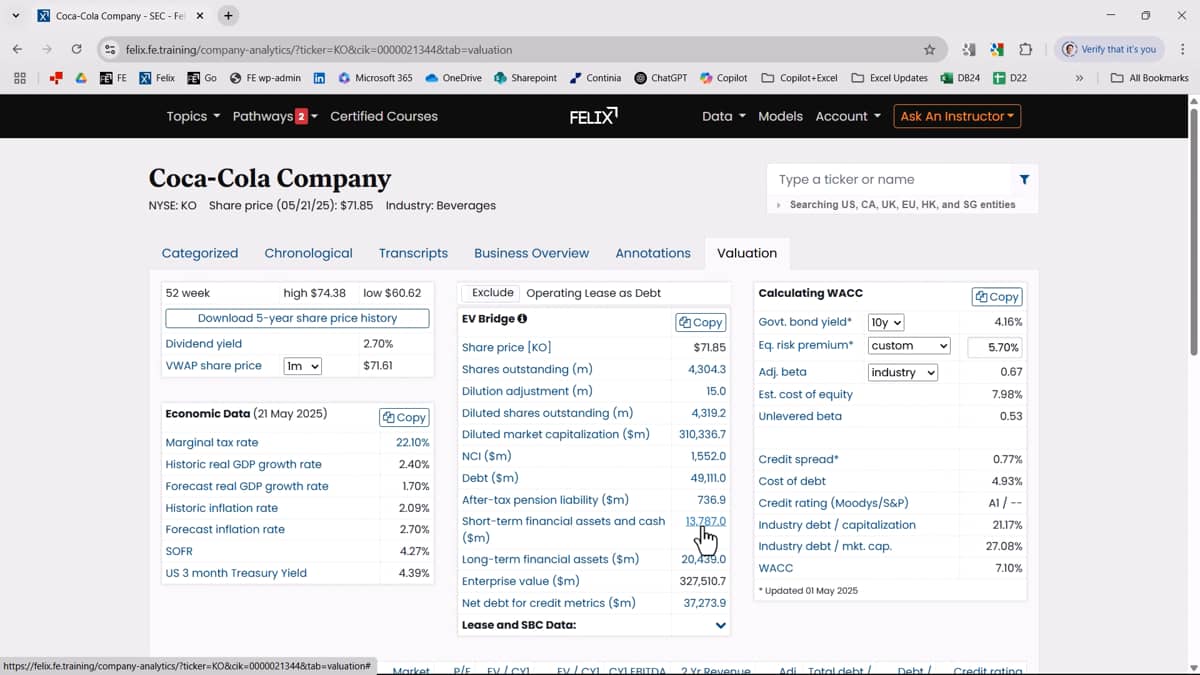Open Certified Courses in the header
The width and height of the screenshot is (1200, 675).
pyautogui.click(x=384, y=116)
